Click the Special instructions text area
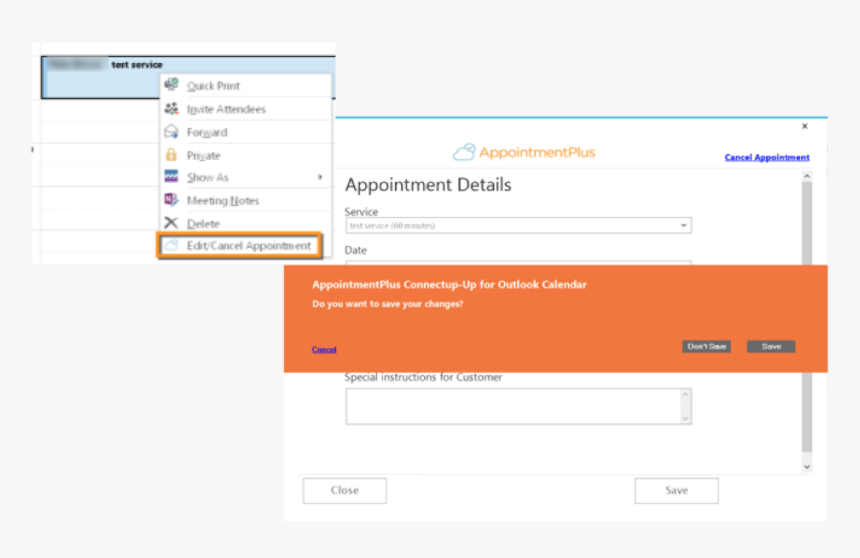 click(518, 407)
